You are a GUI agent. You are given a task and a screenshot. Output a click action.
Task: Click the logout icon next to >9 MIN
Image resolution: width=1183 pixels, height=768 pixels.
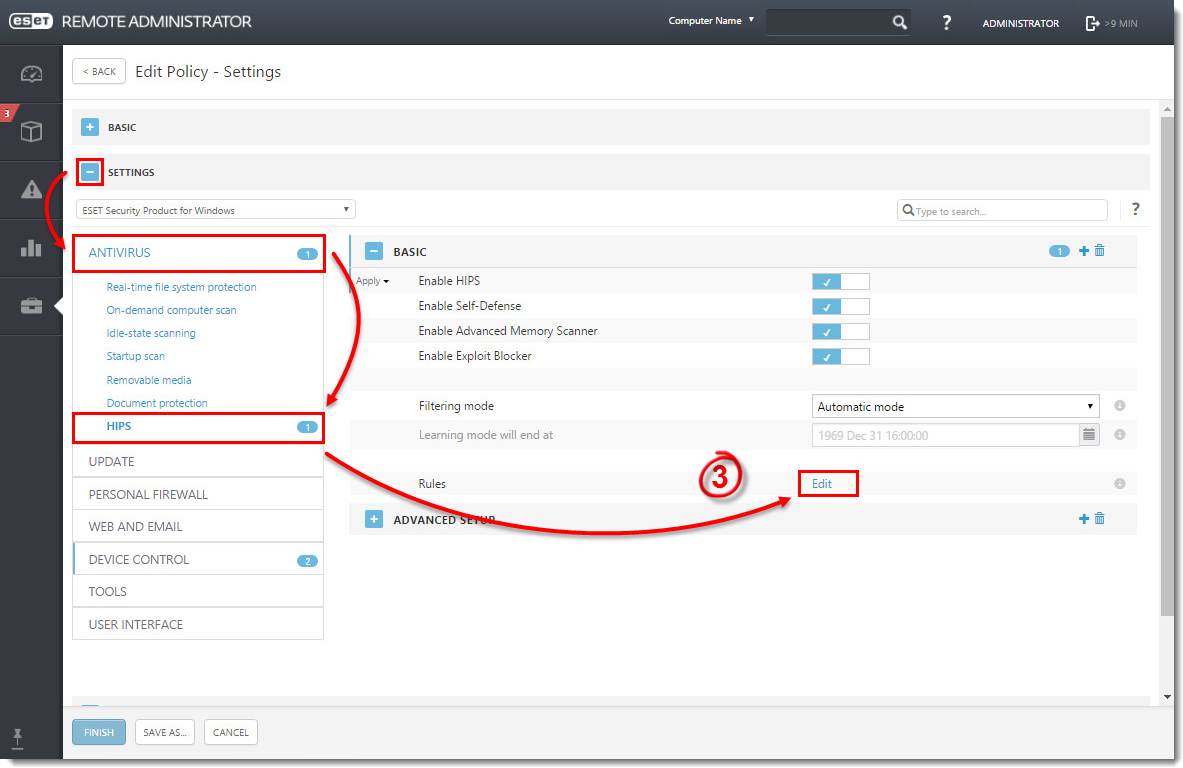tap(1092, 23)
